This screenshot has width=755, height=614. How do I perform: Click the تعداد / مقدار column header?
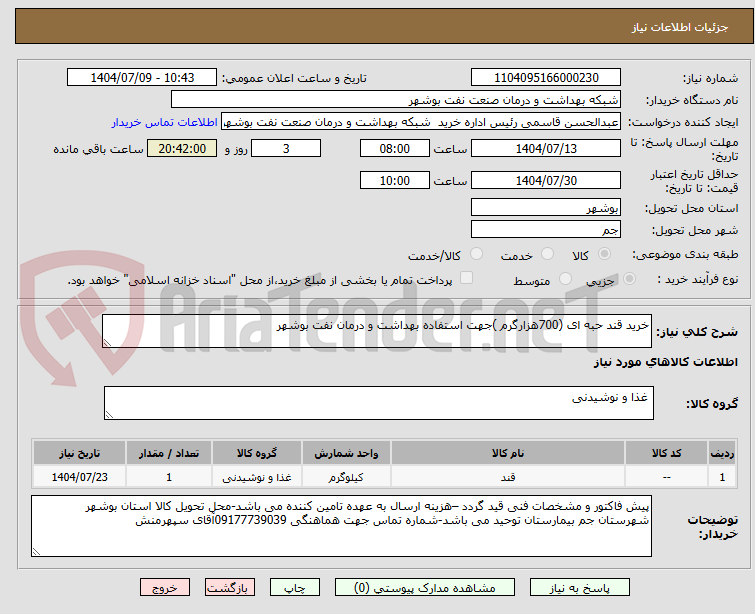169,453
